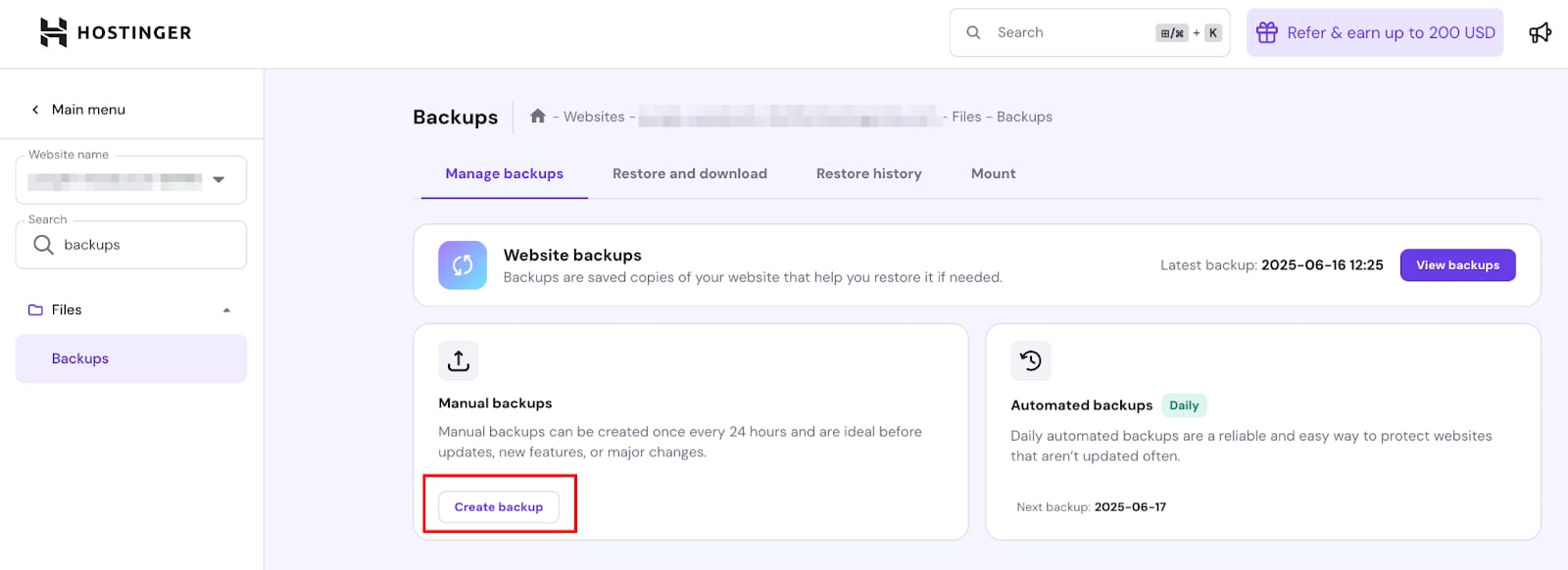Screen dimensions: 1568x570
Task: Open the announcements megaphone icon
Action: pyautogui.click(x=1540, y=32)
